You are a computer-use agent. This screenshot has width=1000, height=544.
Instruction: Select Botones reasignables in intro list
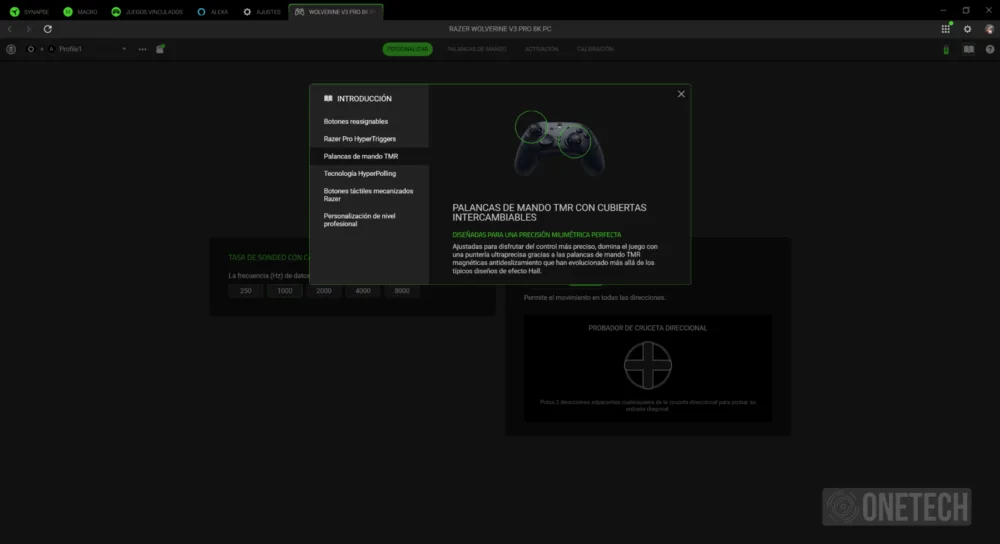[369, 121]
